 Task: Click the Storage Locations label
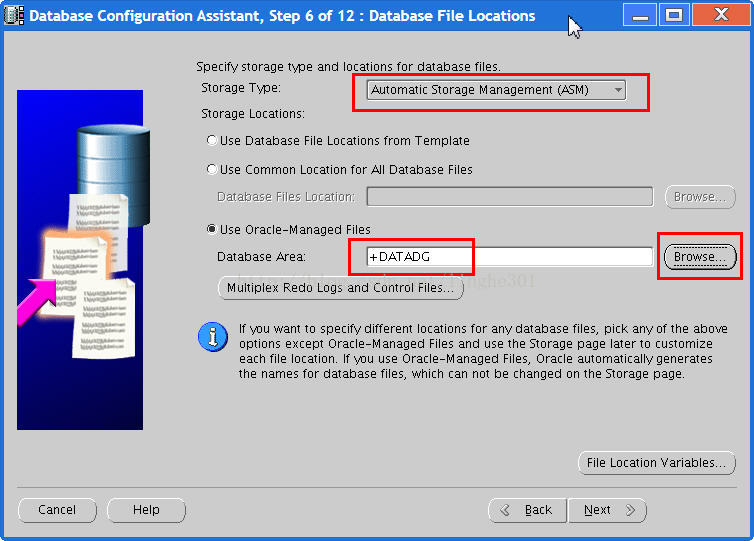[253, 114]
